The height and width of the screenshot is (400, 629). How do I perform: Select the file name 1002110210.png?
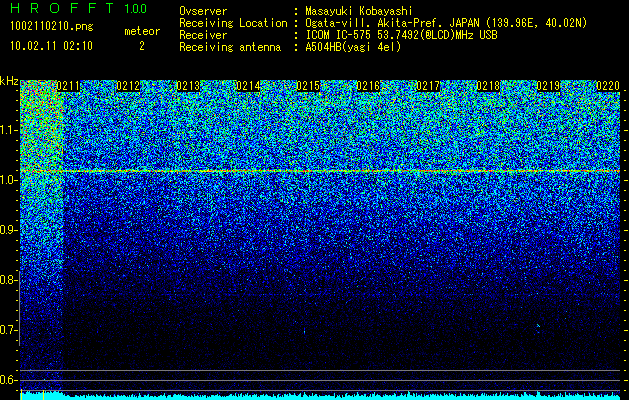tap(52, 26)
